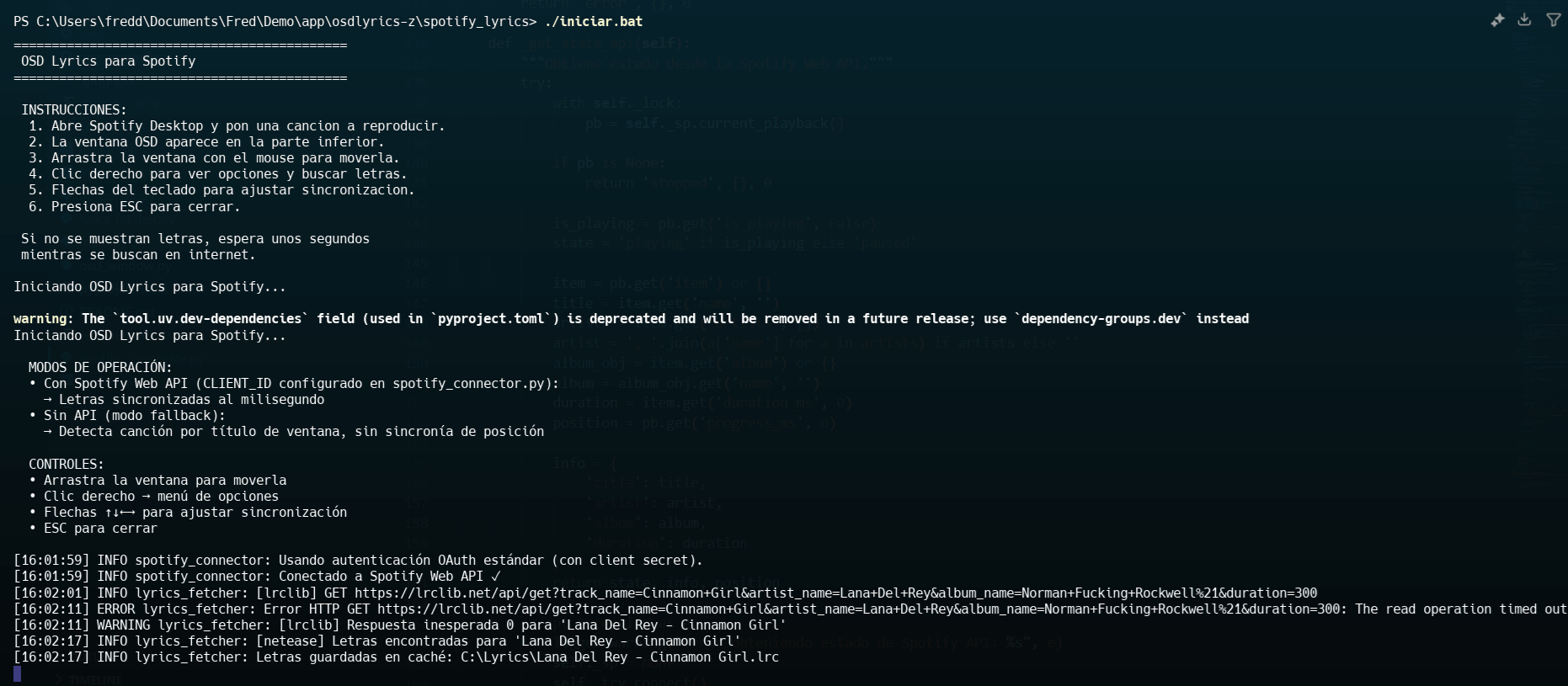Viewport: 1568px width, 686px height.
Task: Click the INSTRUCCIONES heading
Action: pyautogui.click(x=74, y=109)
